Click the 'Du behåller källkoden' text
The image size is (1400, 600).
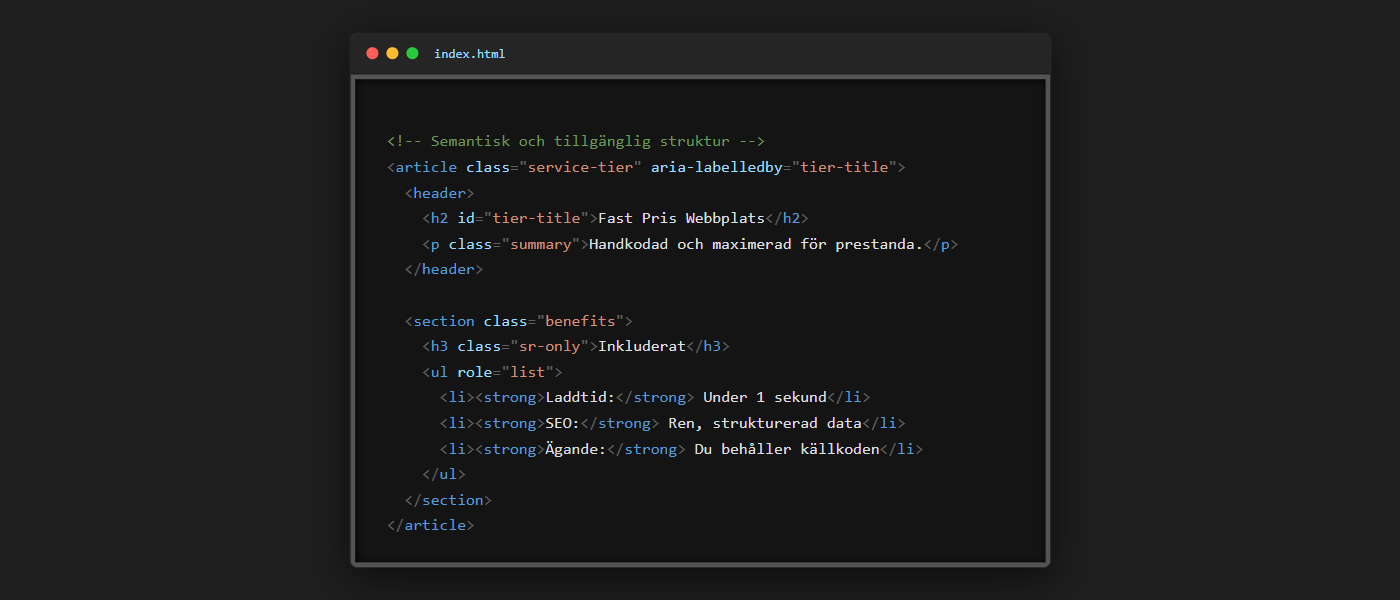(787, 449)
